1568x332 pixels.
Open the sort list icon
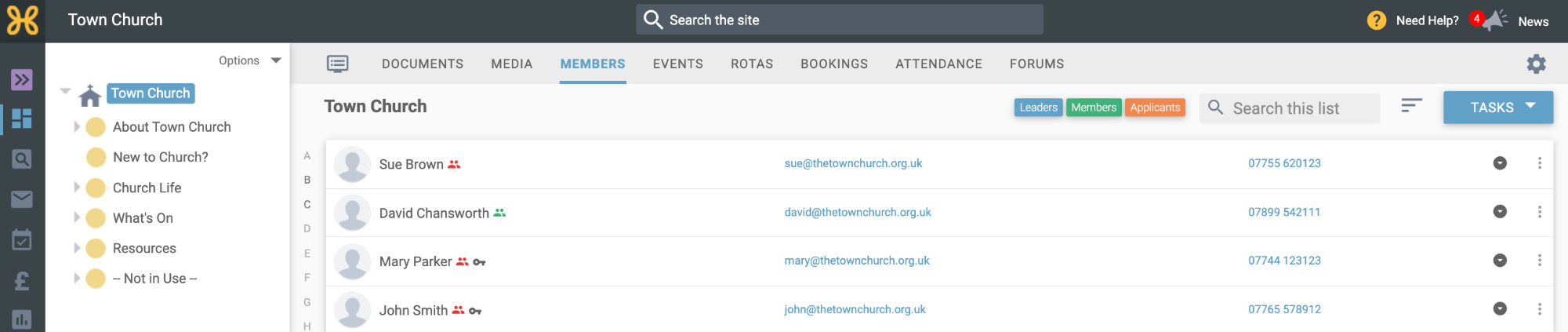[1411, 105]
